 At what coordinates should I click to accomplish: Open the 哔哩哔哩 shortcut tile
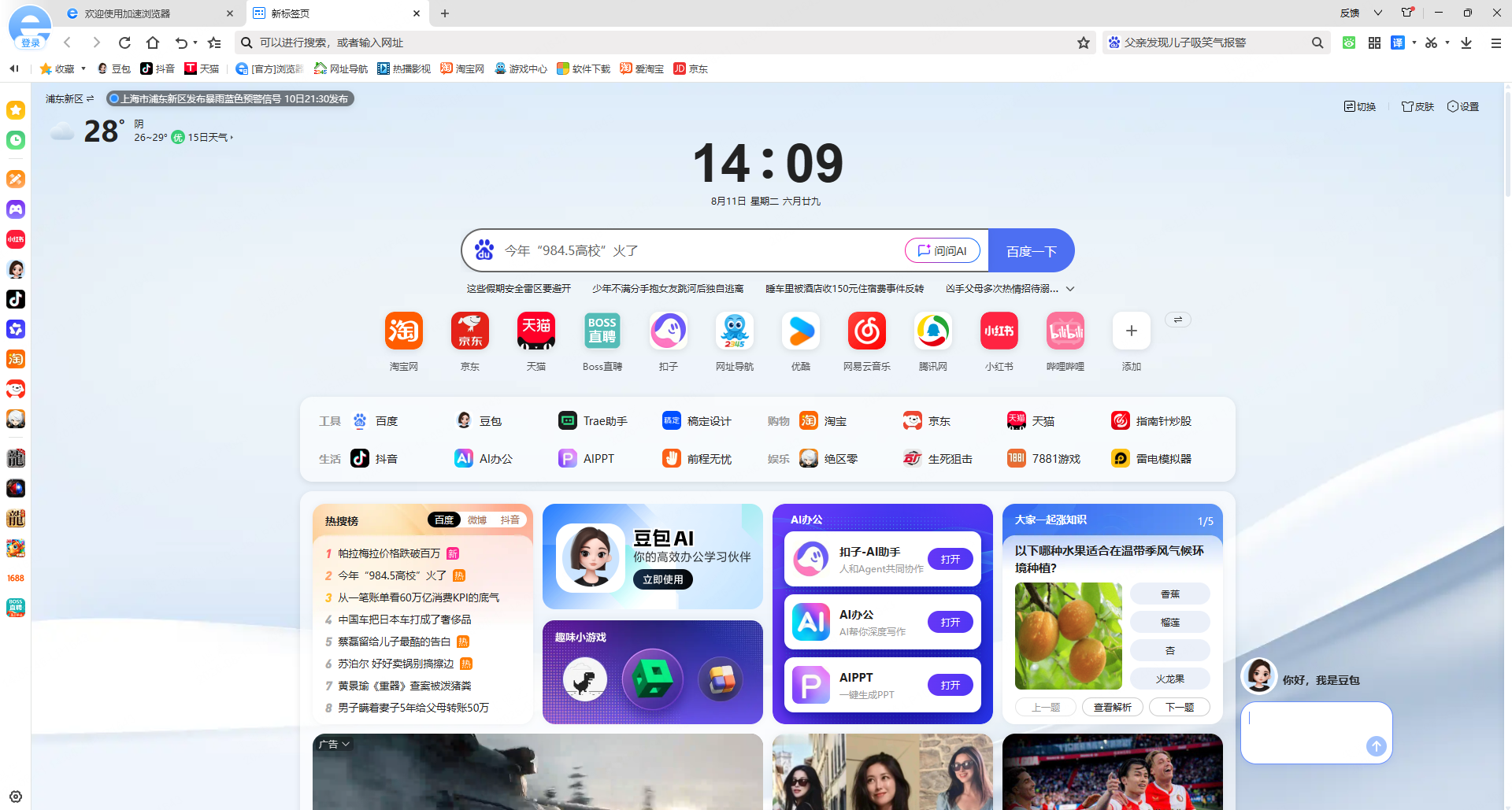pos(1065,331)
